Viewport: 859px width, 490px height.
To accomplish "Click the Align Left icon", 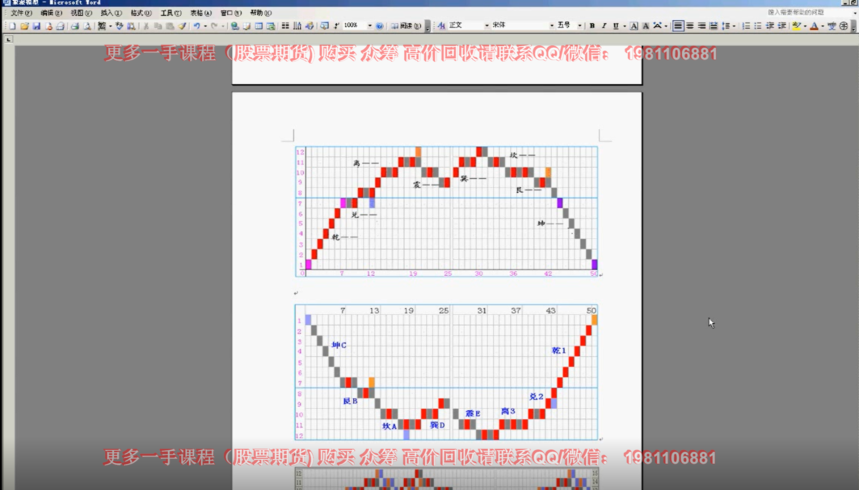I will (x=678, y=26).
